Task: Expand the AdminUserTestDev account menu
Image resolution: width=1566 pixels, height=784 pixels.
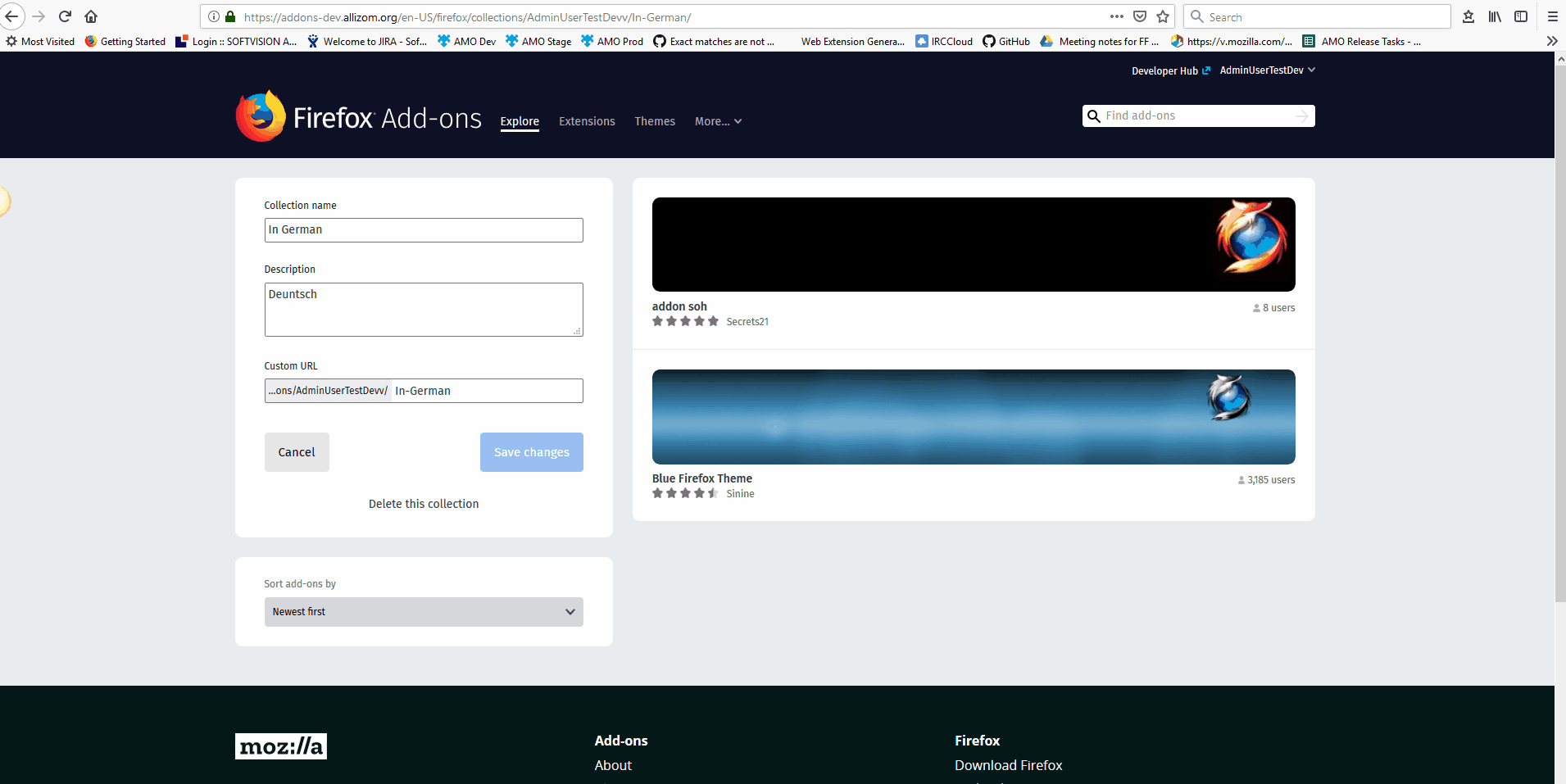Action: click(1267, 70)
